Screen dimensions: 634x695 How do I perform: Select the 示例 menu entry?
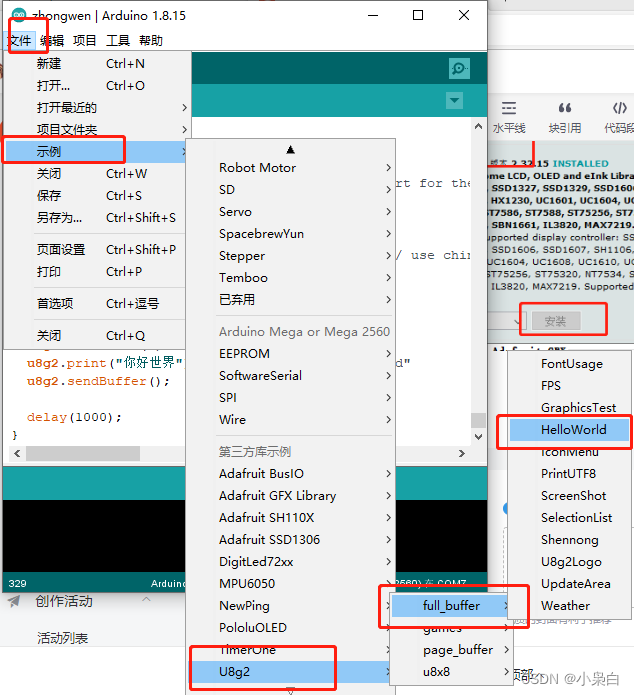(x=94, y=152)
